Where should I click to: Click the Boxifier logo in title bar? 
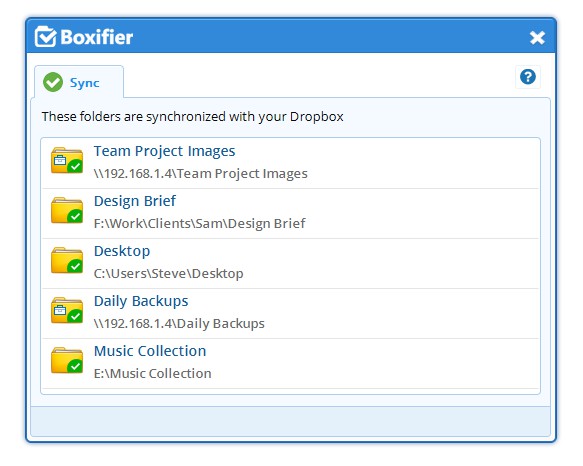tap(84, 37)
